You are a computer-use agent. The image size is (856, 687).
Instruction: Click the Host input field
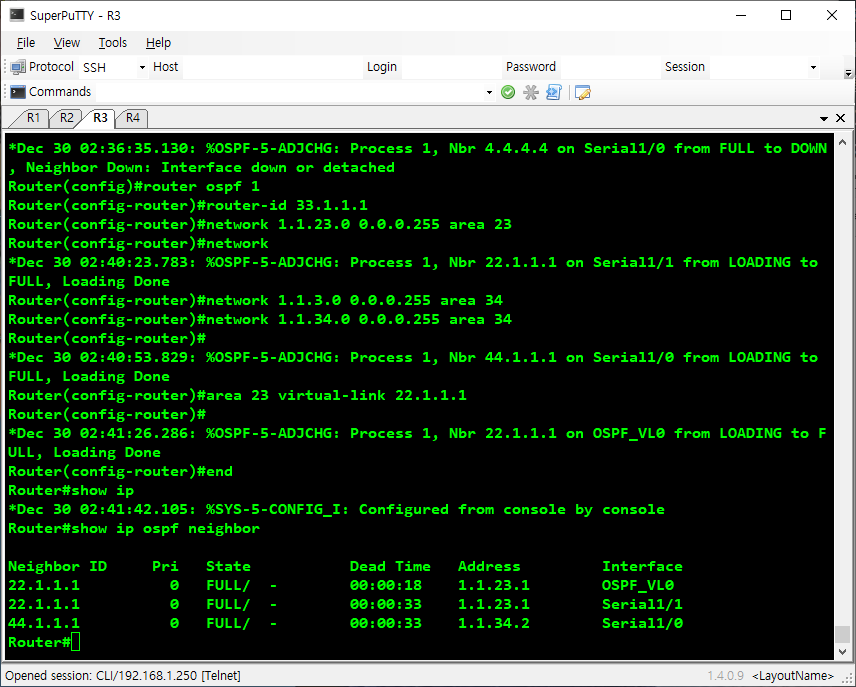point(272,67)
